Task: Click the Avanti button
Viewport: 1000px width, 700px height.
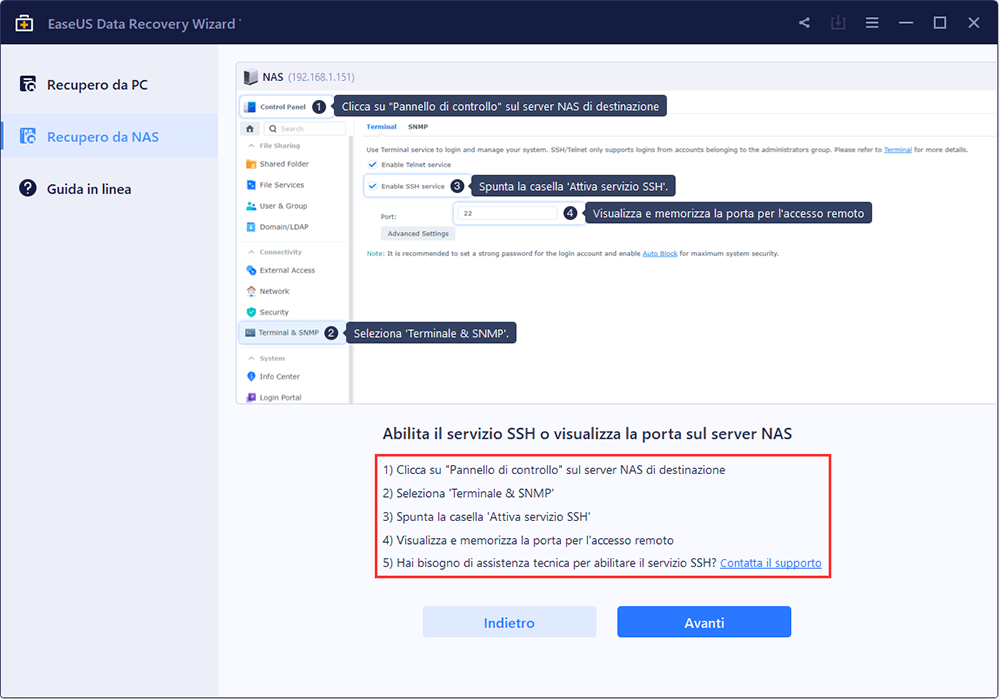Action: pyautogui.click(x=704, y=622)
